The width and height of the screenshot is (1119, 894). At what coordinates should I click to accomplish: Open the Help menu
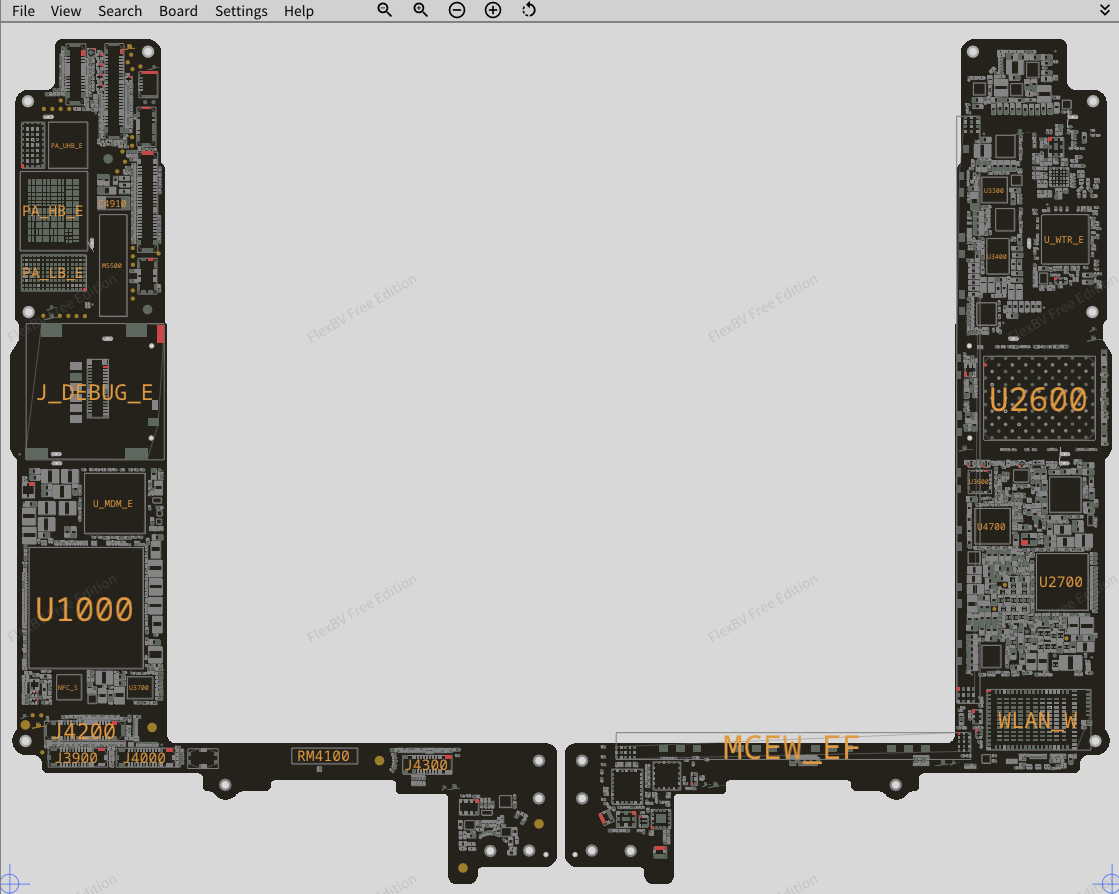pos(299,11)
